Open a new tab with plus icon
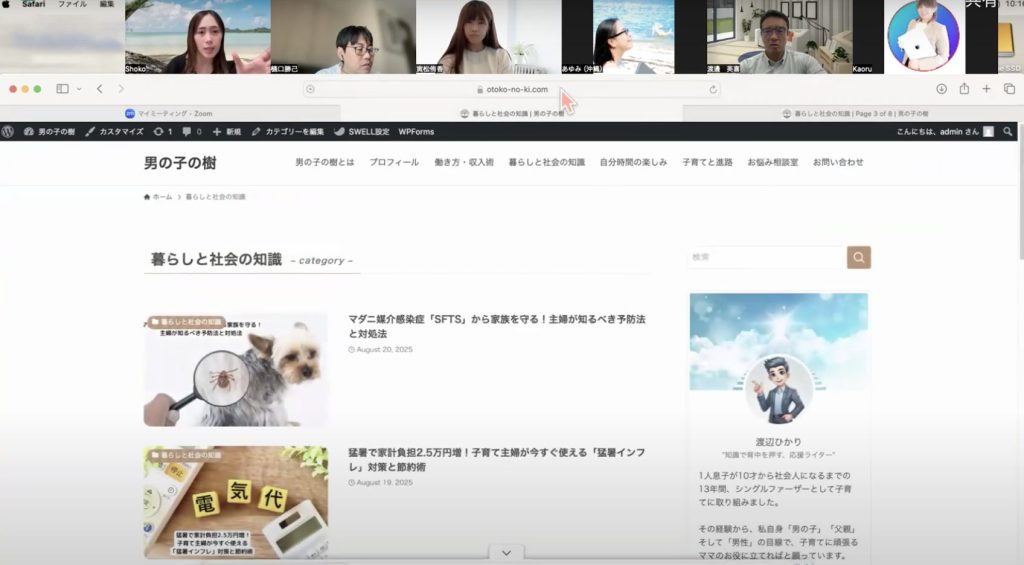The height and width of the screenshot is (565, 1024). pos(986,89)
